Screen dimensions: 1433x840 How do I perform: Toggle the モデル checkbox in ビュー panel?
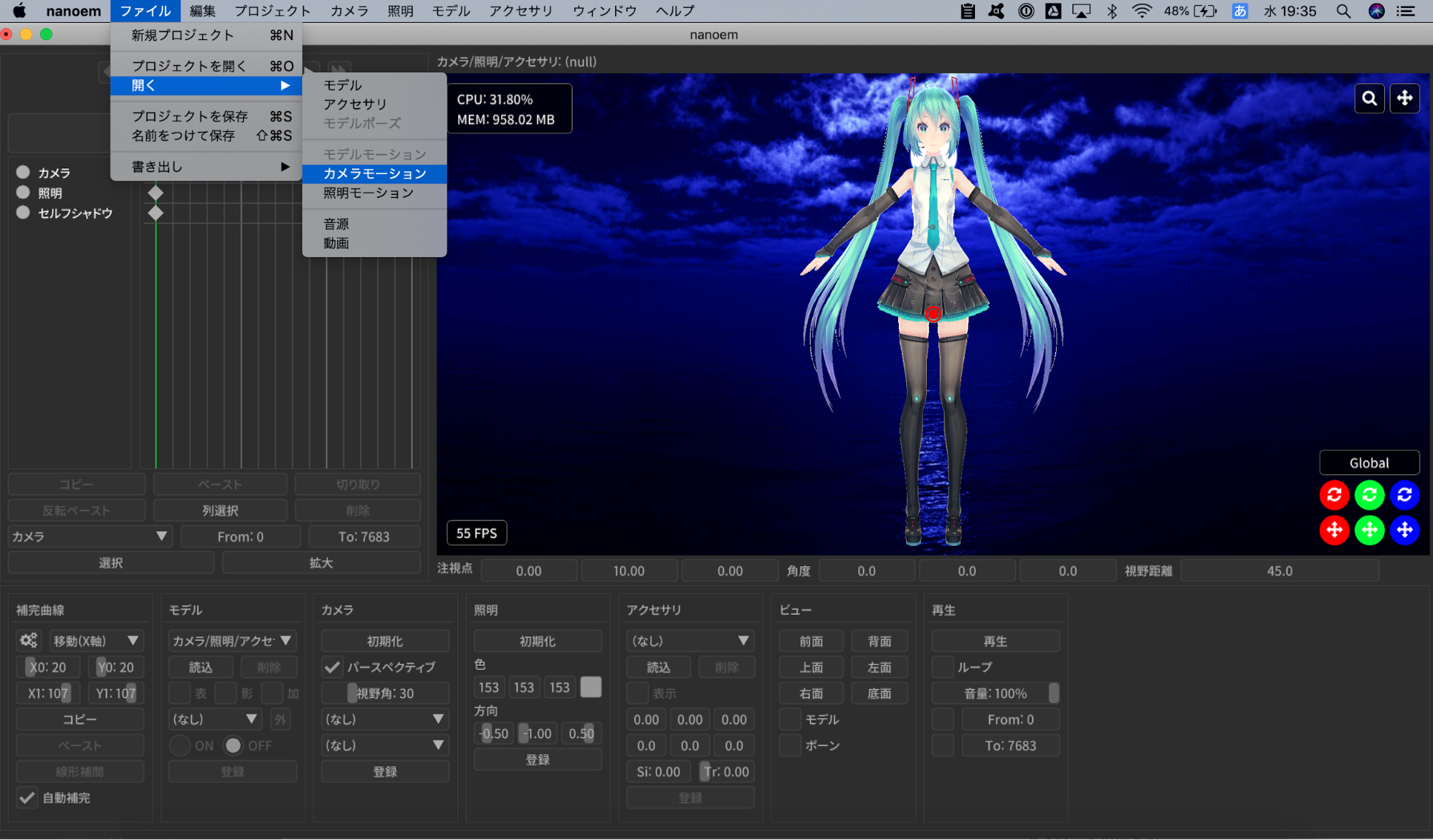[790, 719]
